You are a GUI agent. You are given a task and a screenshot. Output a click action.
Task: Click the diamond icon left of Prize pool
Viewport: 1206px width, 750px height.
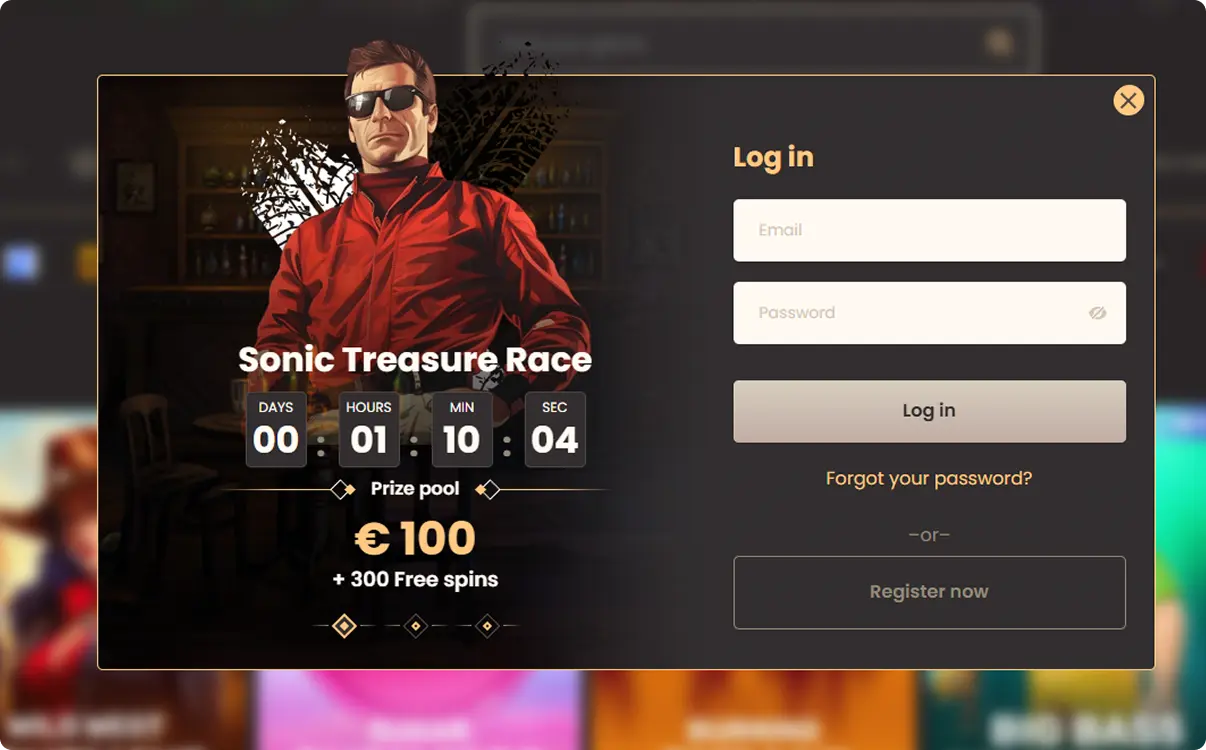343,489
